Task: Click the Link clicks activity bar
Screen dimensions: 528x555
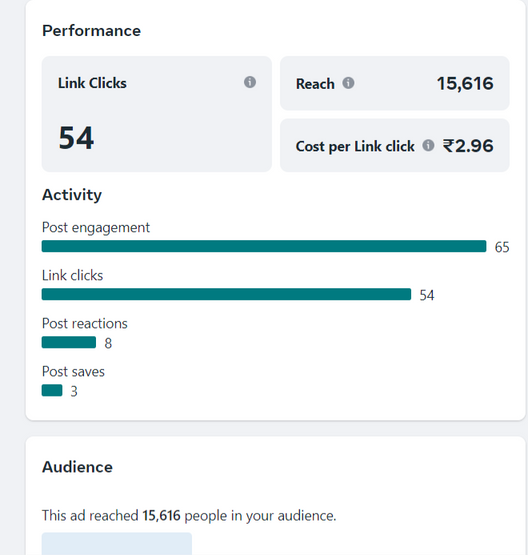Action: pos(226,294)
